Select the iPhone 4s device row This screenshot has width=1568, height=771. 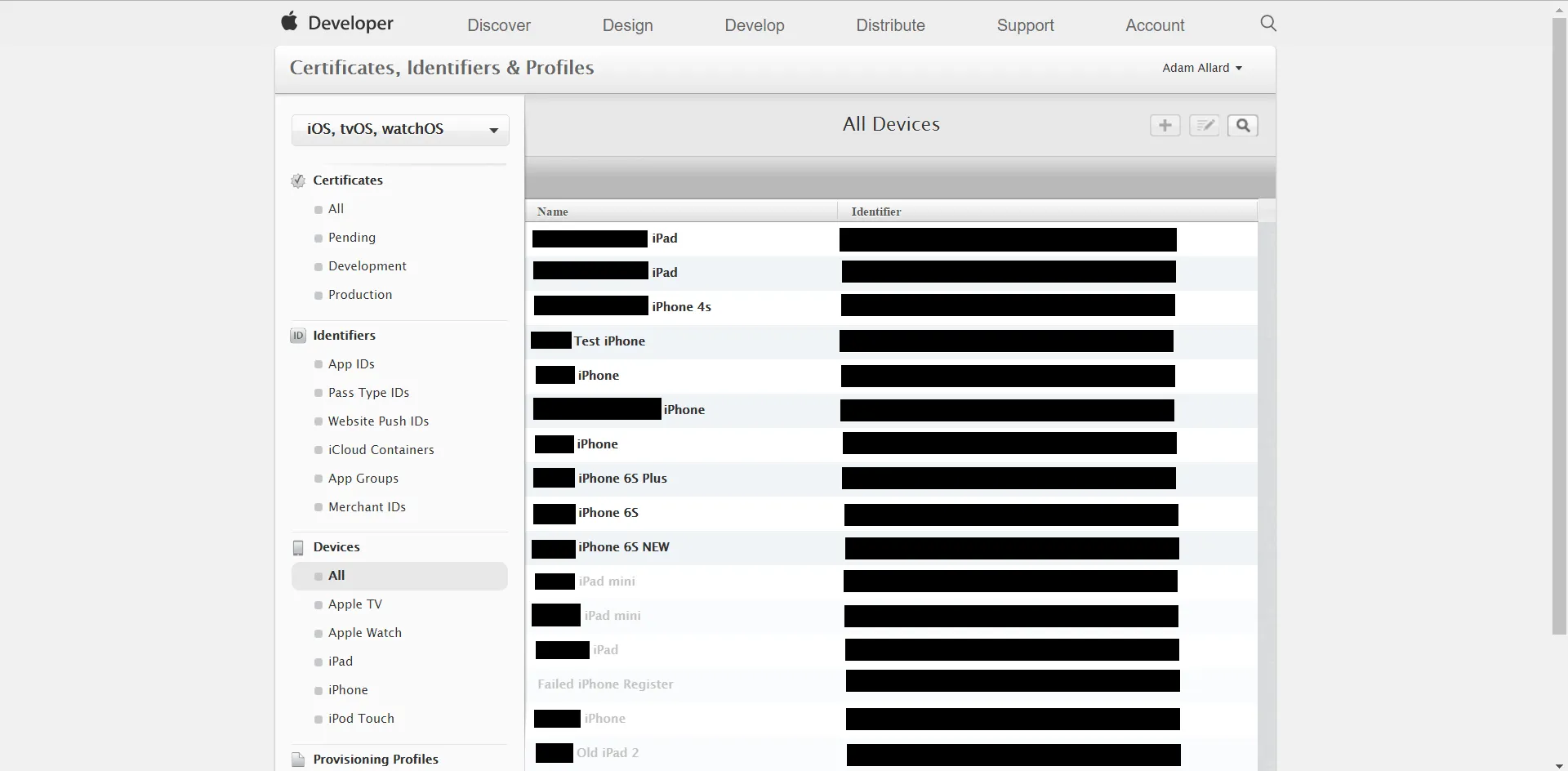pyautogui.click(x=892, y=307)
